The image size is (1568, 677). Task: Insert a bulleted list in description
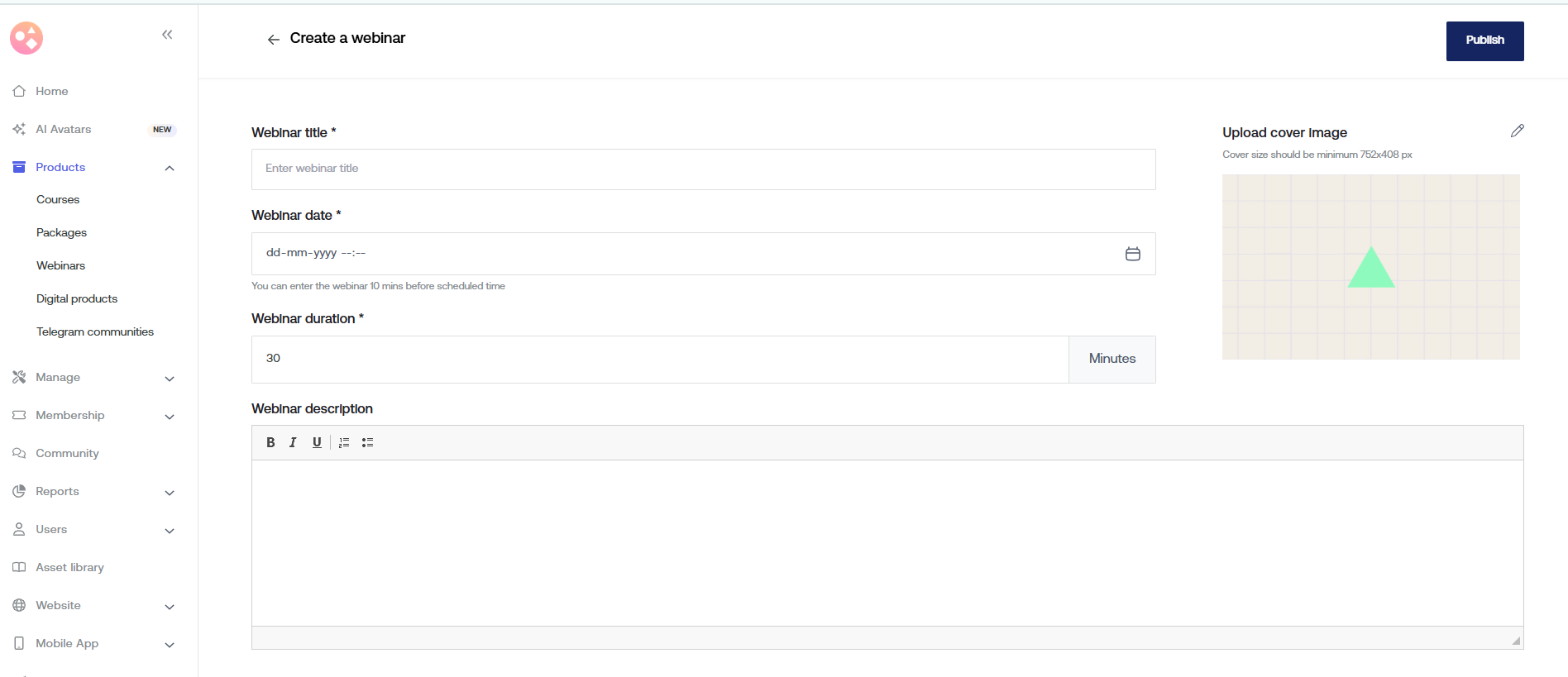(x=368, y=443)
